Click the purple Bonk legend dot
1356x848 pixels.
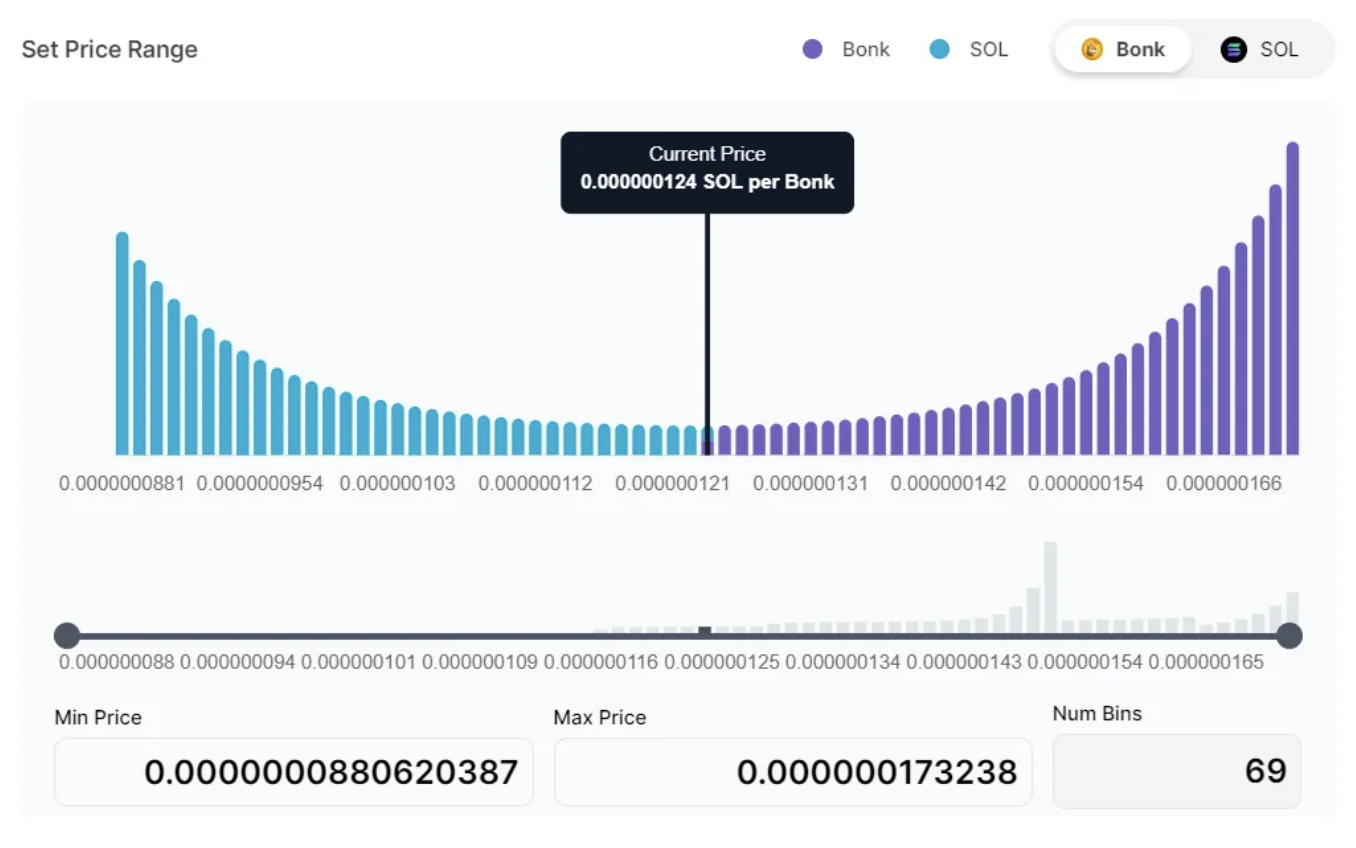pyautogui.click(x=812, y=49)
